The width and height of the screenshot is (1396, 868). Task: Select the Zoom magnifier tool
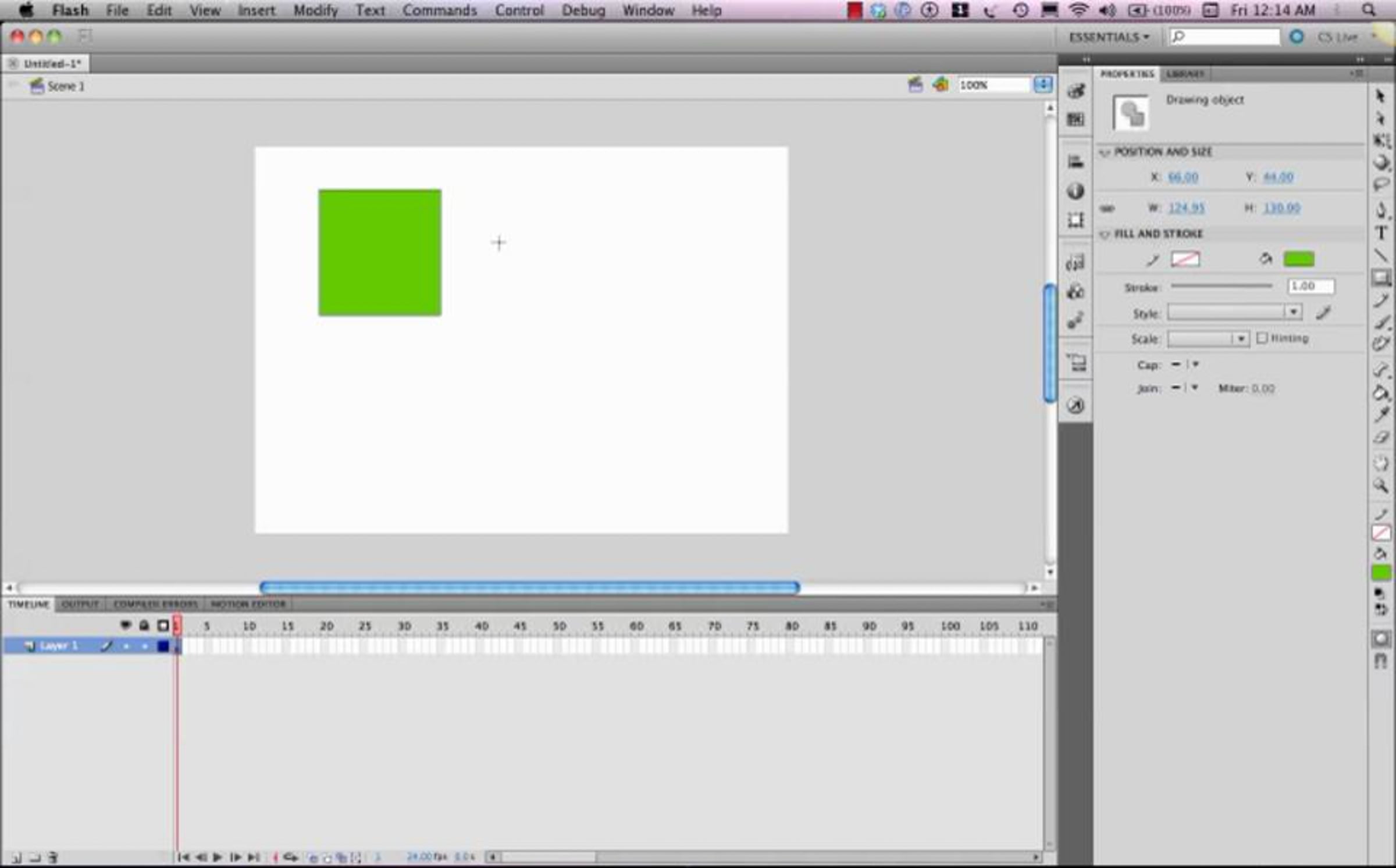pos(1381,485)
